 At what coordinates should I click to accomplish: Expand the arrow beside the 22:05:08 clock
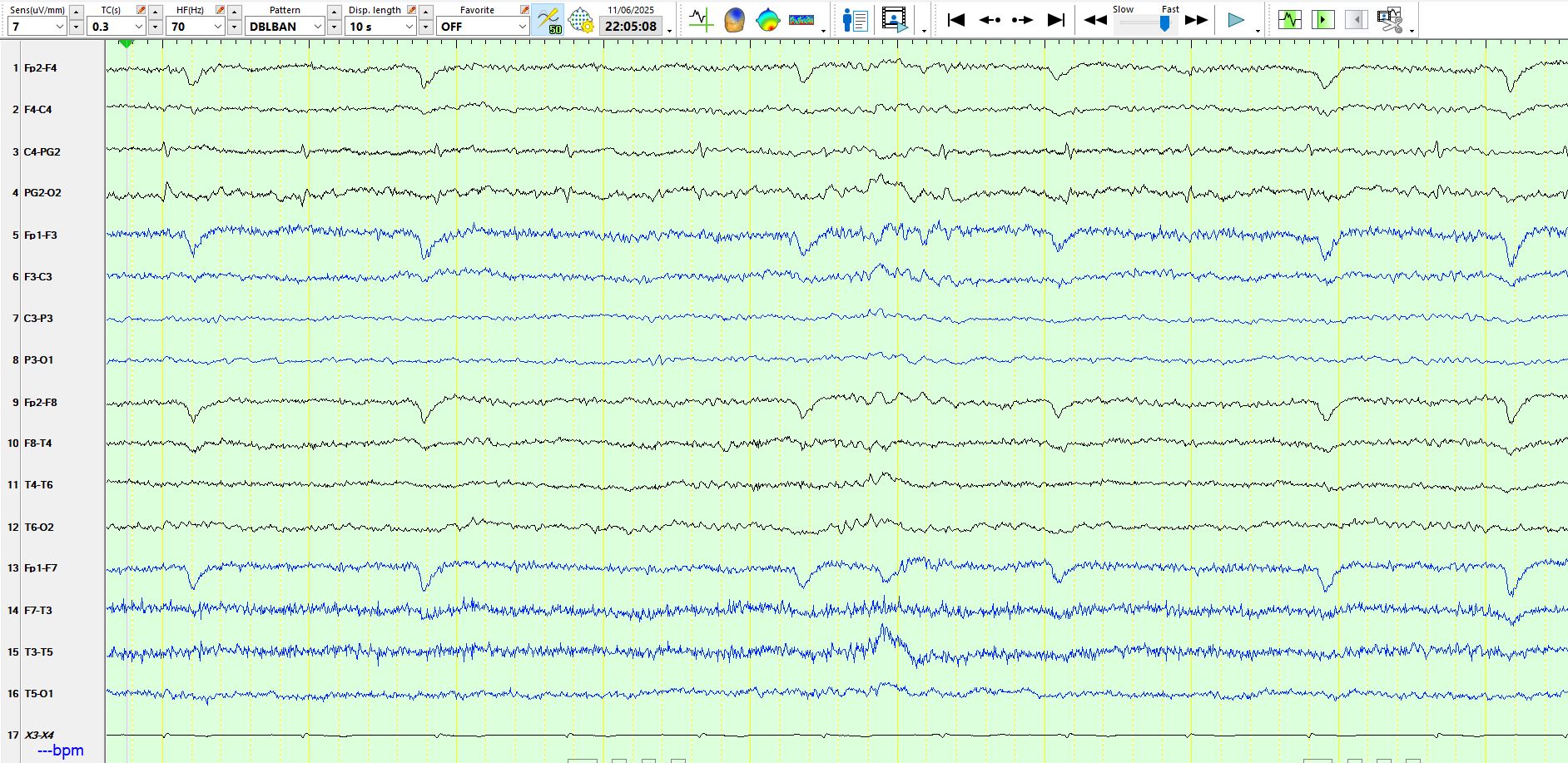point(670,31)
